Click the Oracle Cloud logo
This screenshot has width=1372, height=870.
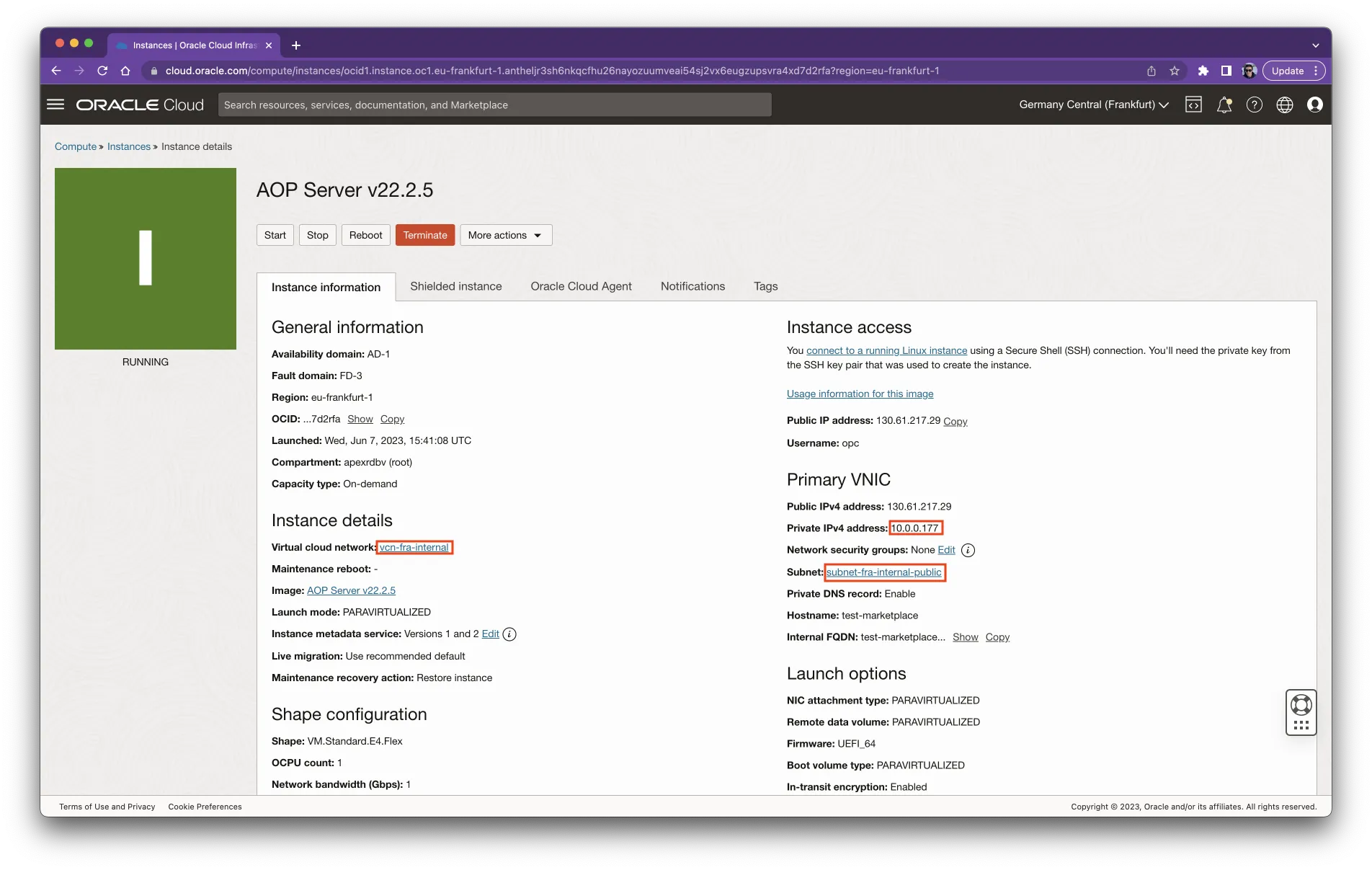coord(140,105)
